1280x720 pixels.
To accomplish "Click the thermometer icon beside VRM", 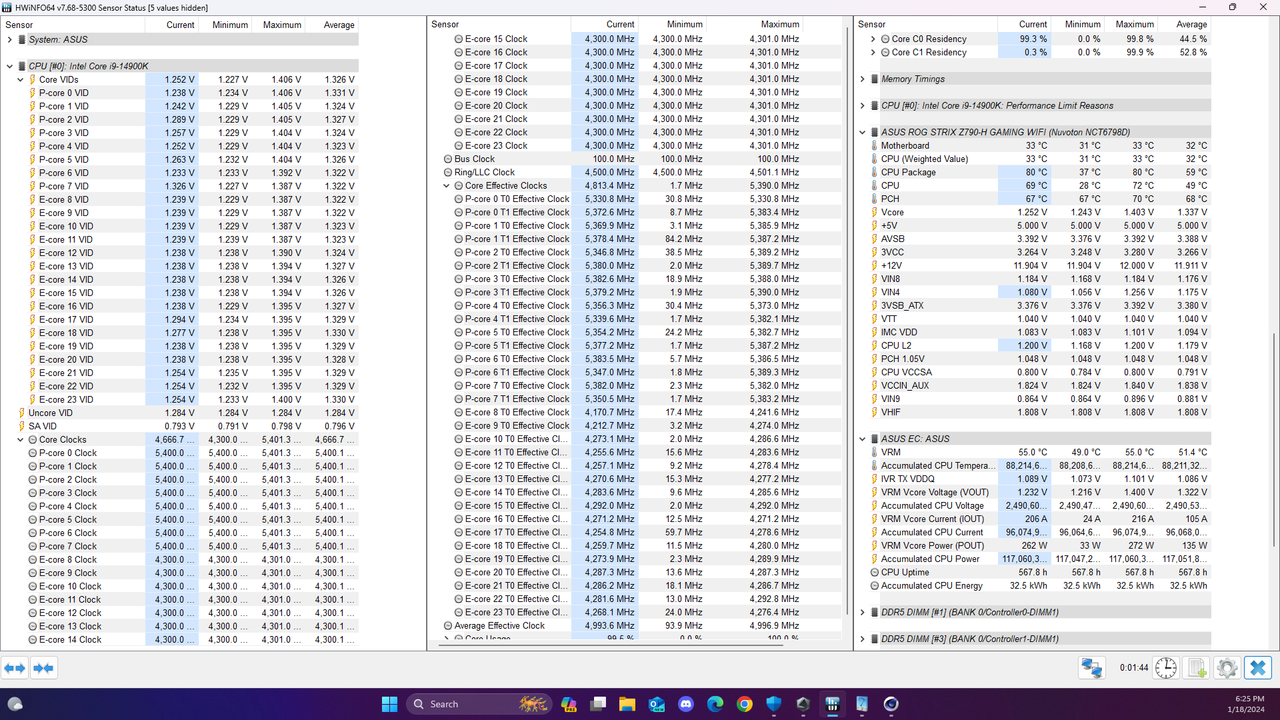I will click(x=873, y=452).
